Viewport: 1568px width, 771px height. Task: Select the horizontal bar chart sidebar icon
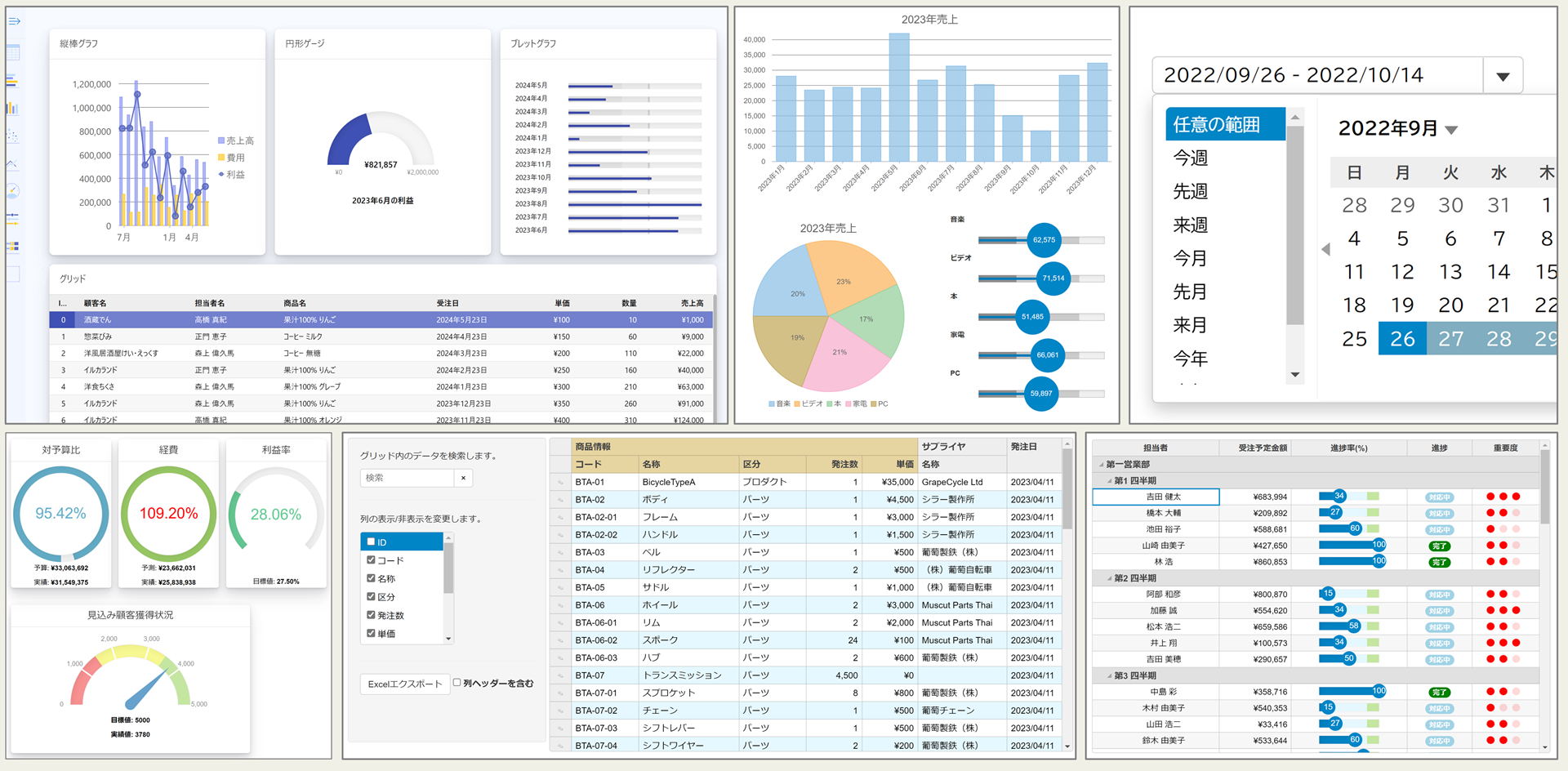tap(12, 81)
